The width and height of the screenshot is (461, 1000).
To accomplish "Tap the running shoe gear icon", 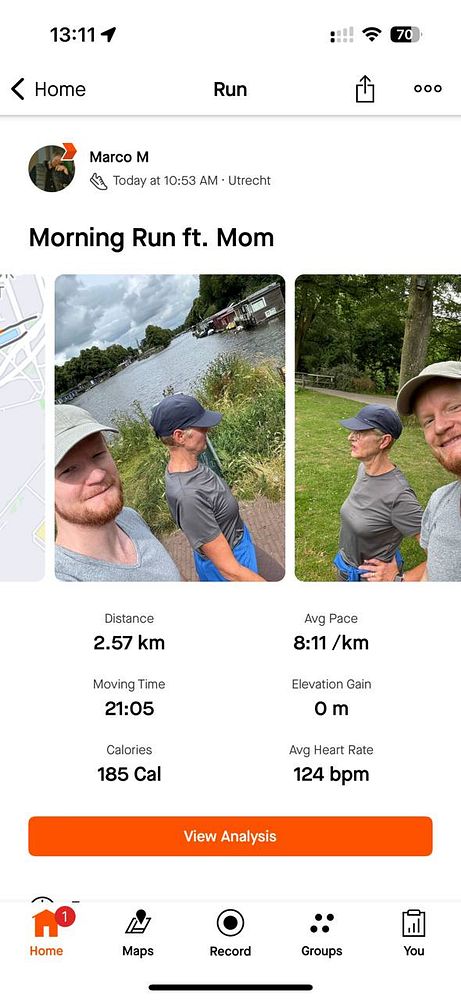I will [98, 181].
